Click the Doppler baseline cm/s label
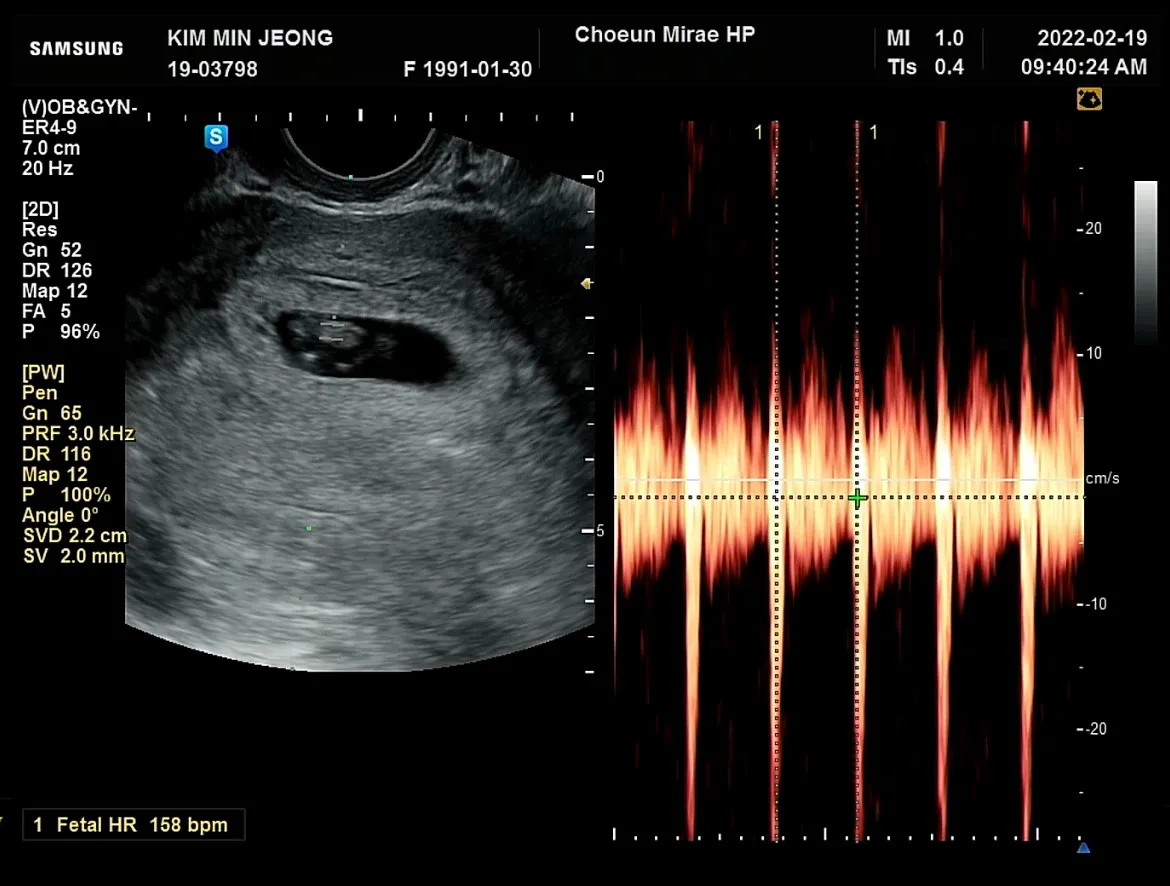The height and width of the screenshot is (886, 1170). [x=1102, y=478]
